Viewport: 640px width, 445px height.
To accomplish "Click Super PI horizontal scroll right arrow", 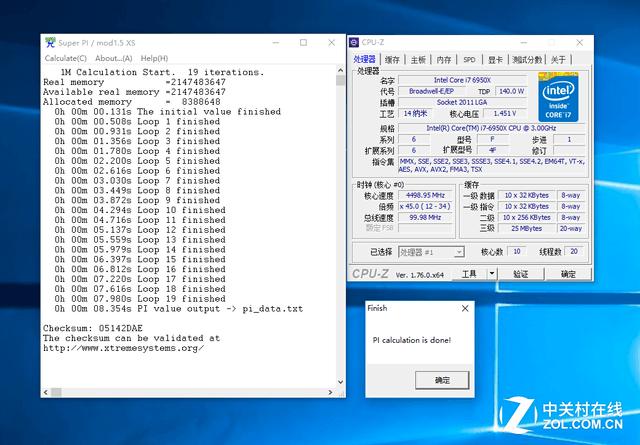I will [x=330, y=392].
